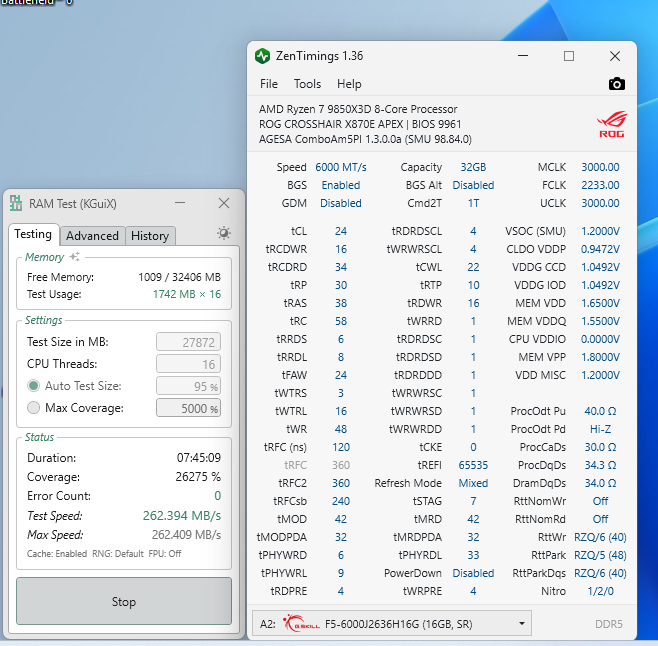Click the Cmd2T value 1T
The width and height of the screenshot is (658, 646).
tap(473, 203)
